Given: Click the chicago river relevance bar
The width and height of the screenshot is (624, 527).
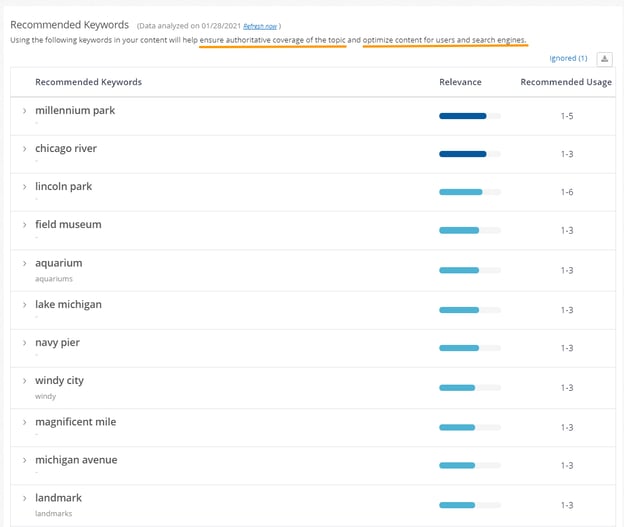Looking at the screenshot, I should pyautogui.click(x=470, y=154).
